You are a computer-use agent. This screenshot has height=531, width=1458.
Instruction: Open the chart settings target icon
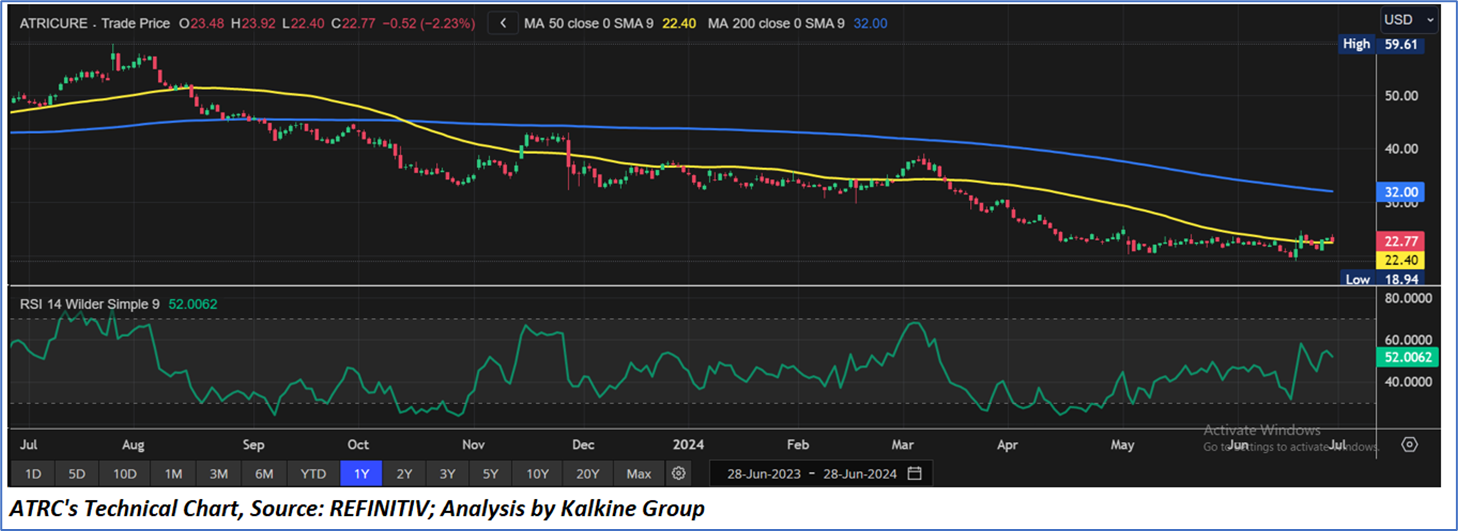[1410, 444]
